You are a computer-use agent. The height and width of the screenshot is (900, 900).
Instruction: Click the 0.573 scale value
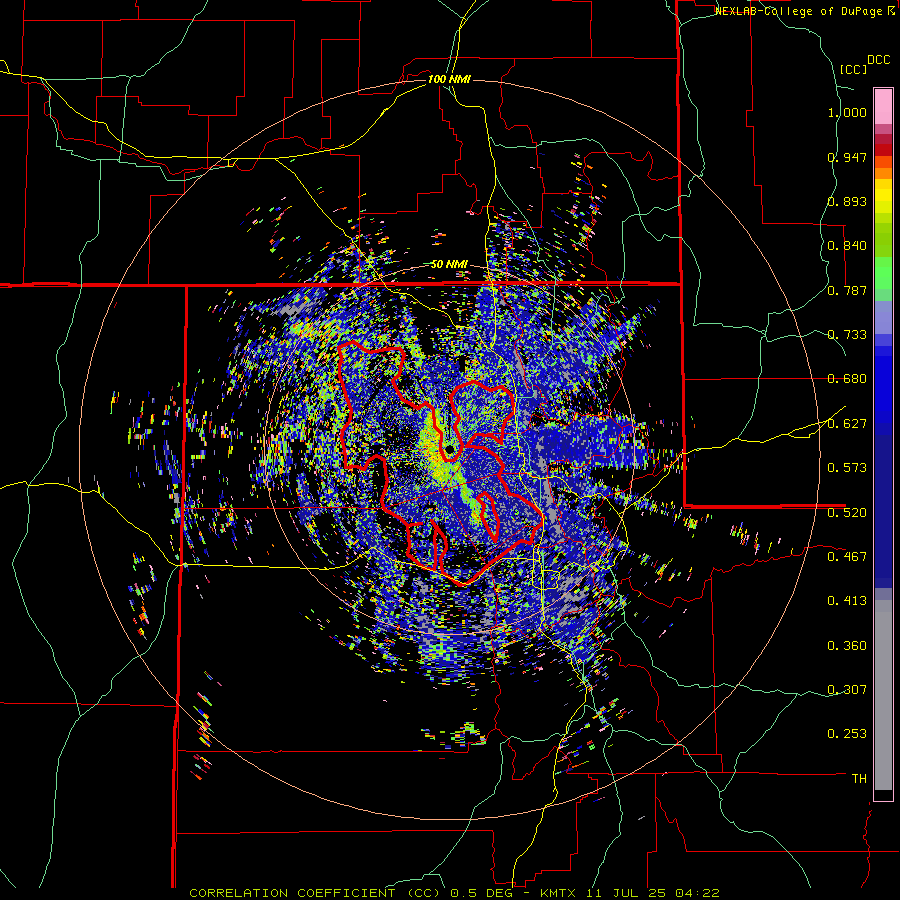pyautogui.click(x=847, y=468)
